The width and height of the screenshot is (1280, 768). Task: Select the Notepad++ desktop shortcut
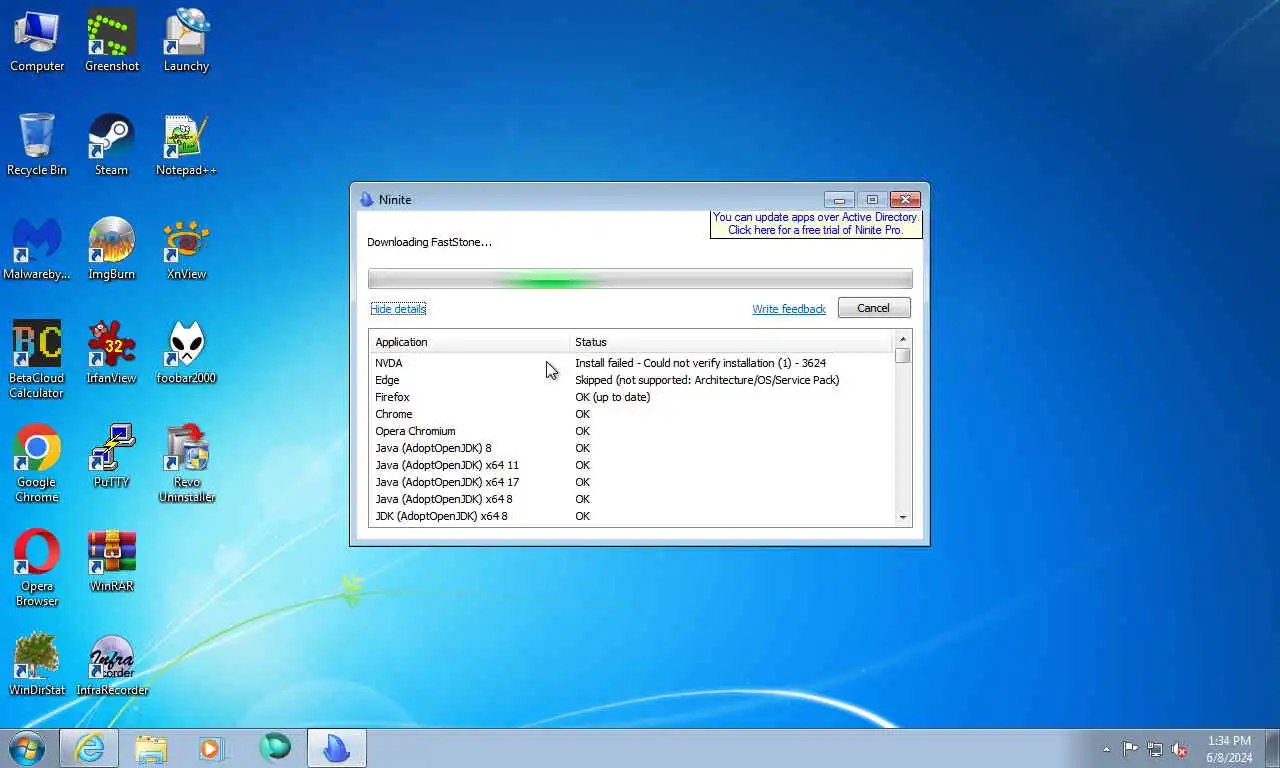point(186,145)
